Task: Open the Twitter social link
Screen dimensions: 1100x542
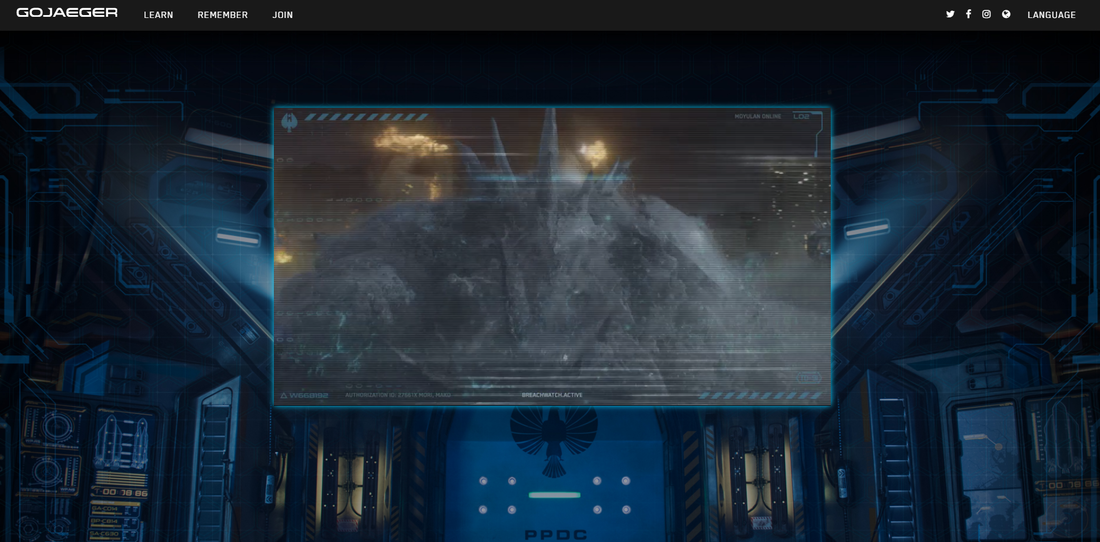Action: coord(950,14)
